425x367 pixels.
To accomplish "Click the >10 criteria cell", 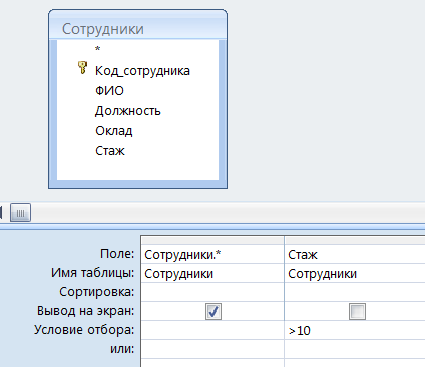I will [x=355, y=330].
